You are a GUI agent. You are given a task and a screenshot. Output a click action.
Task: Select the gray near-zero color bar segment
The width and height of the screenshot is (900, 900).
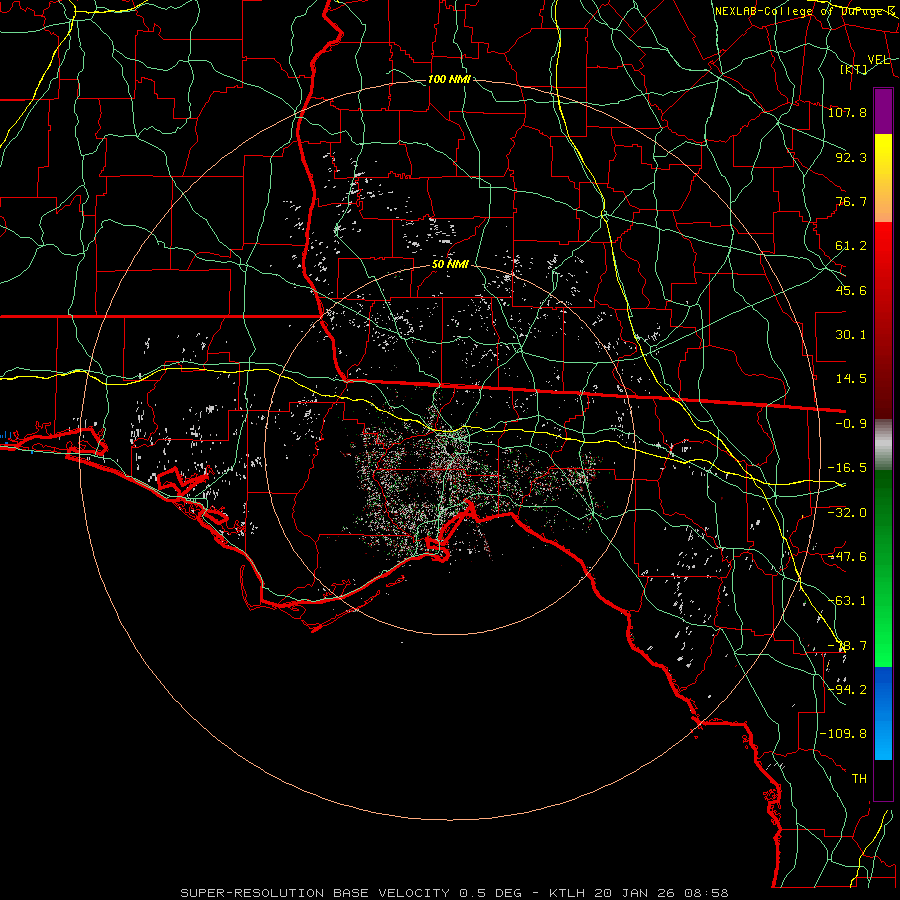(x=883, y=445)
